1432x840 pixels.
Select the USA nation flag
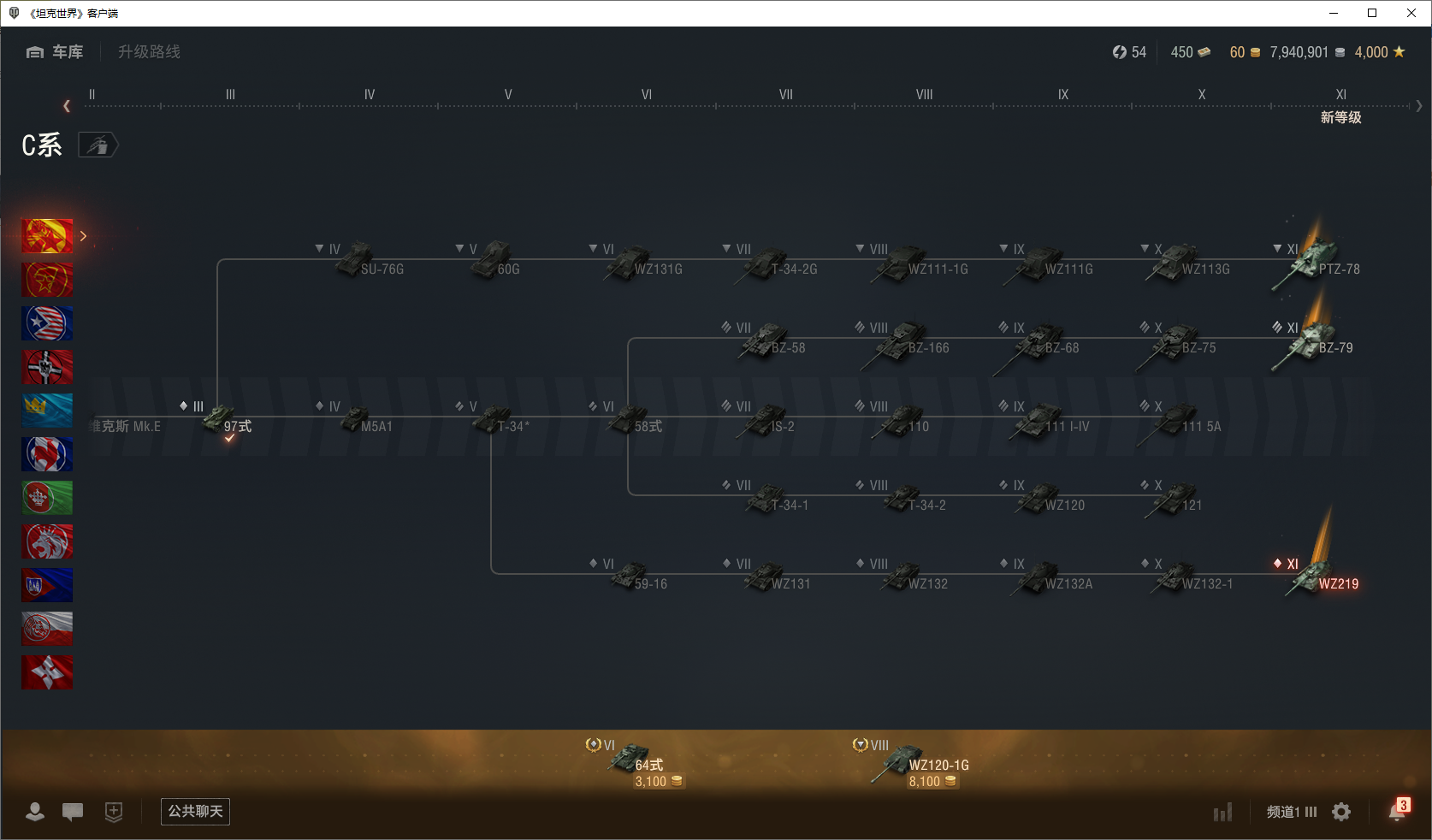pos(47,323)
